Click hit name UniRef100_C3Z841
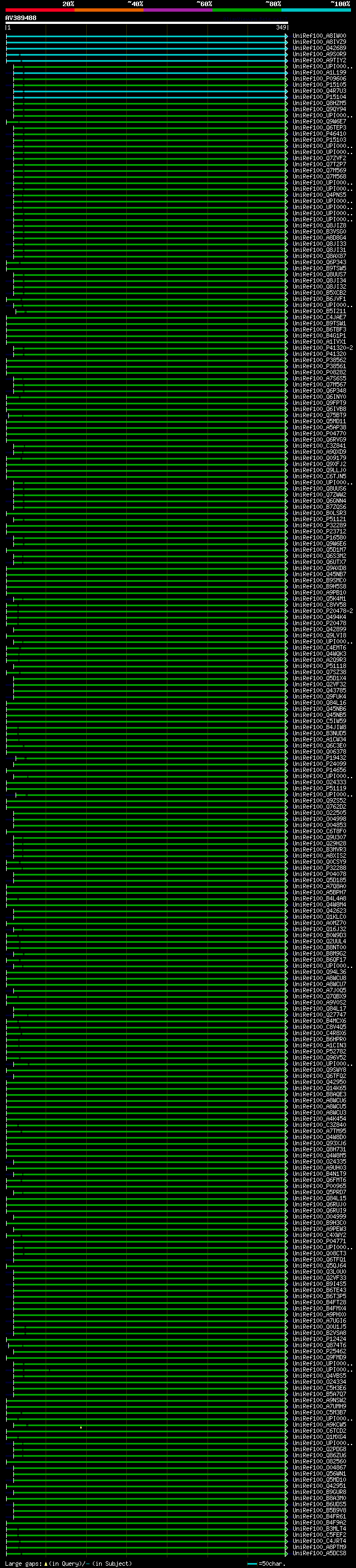Viewport: 356px width, 1568px height. (x=319, y=446)
